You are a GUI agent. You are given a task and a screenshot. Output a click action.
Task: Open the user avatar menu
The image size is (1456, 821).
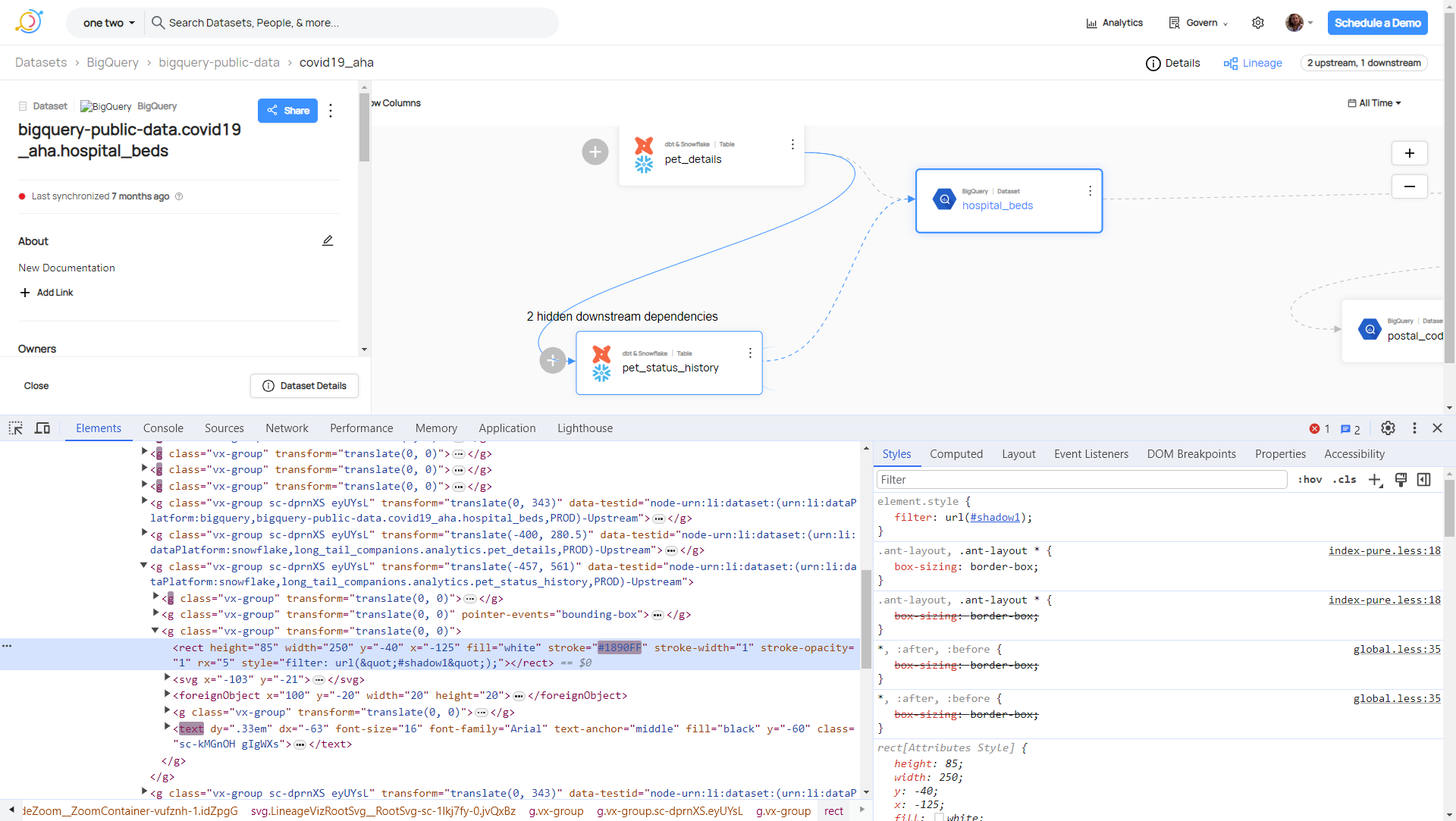click(1299, 23)
